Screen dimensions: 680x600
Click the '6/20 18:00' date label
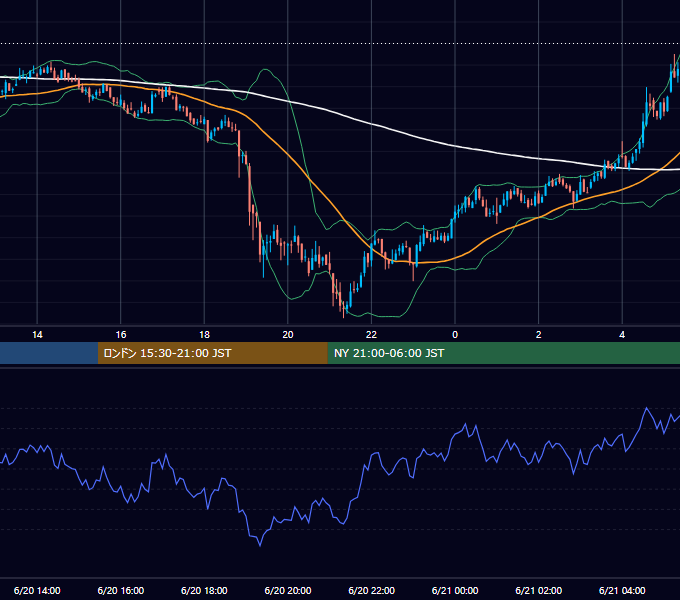(204, 590)
